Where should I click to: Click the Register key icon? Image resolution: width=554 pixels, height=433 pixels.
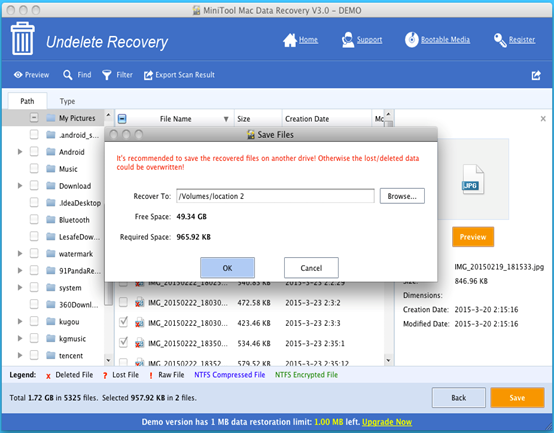500,40
